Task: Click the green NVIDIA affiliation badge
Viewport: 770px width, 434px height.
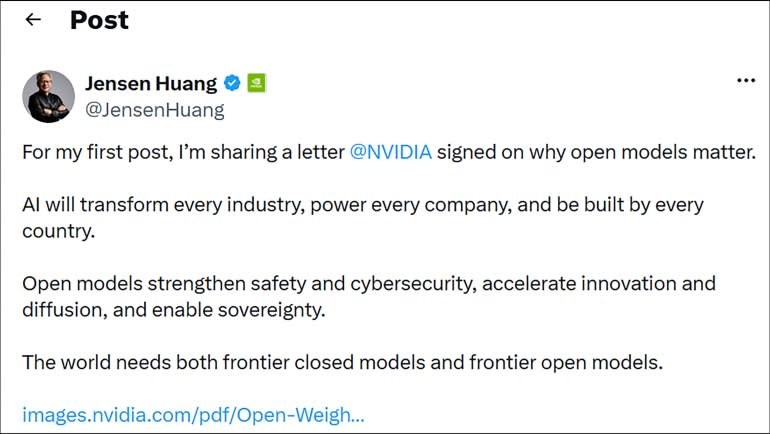Action: click(256, 83)
